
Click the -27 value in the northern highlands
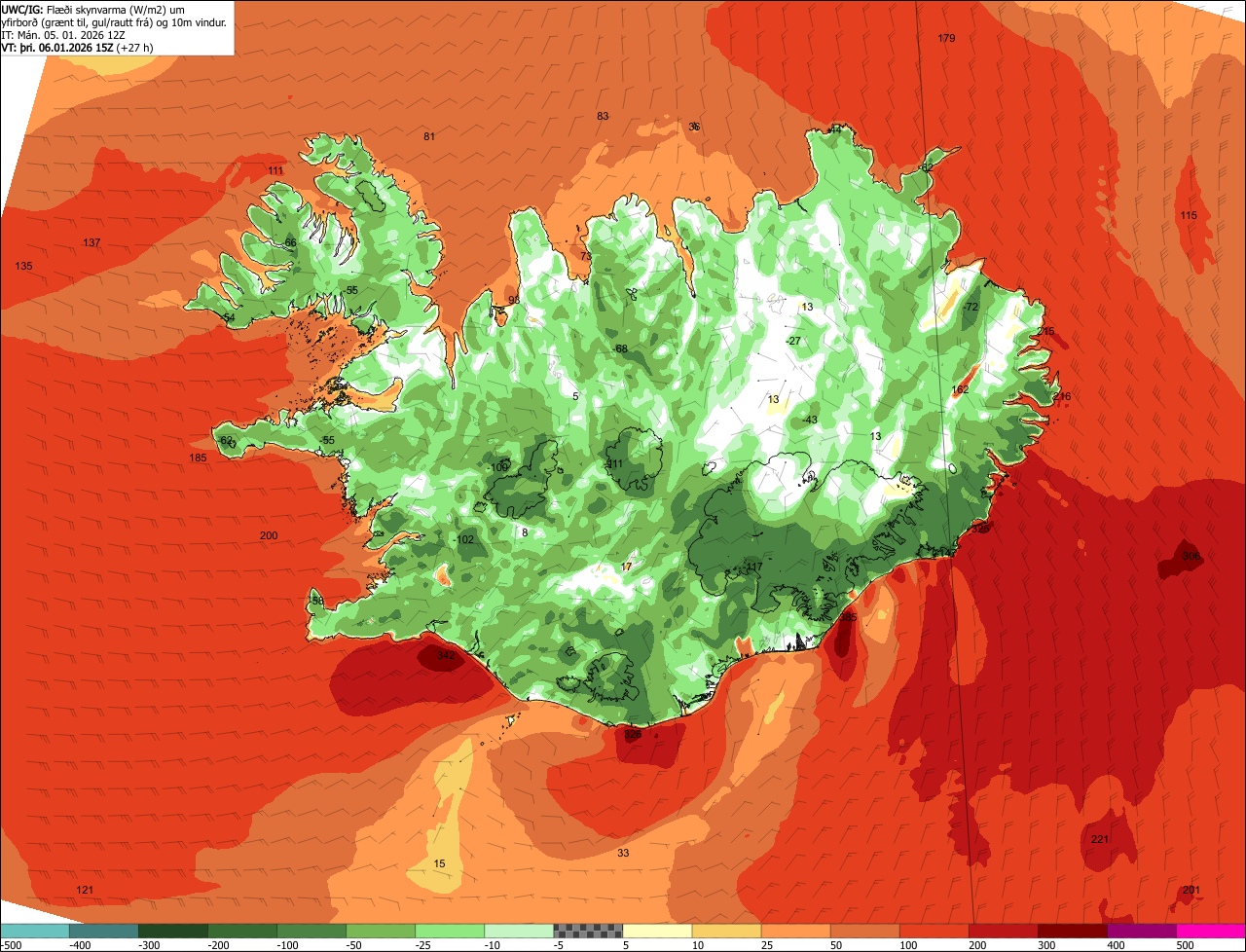point(793,341)
